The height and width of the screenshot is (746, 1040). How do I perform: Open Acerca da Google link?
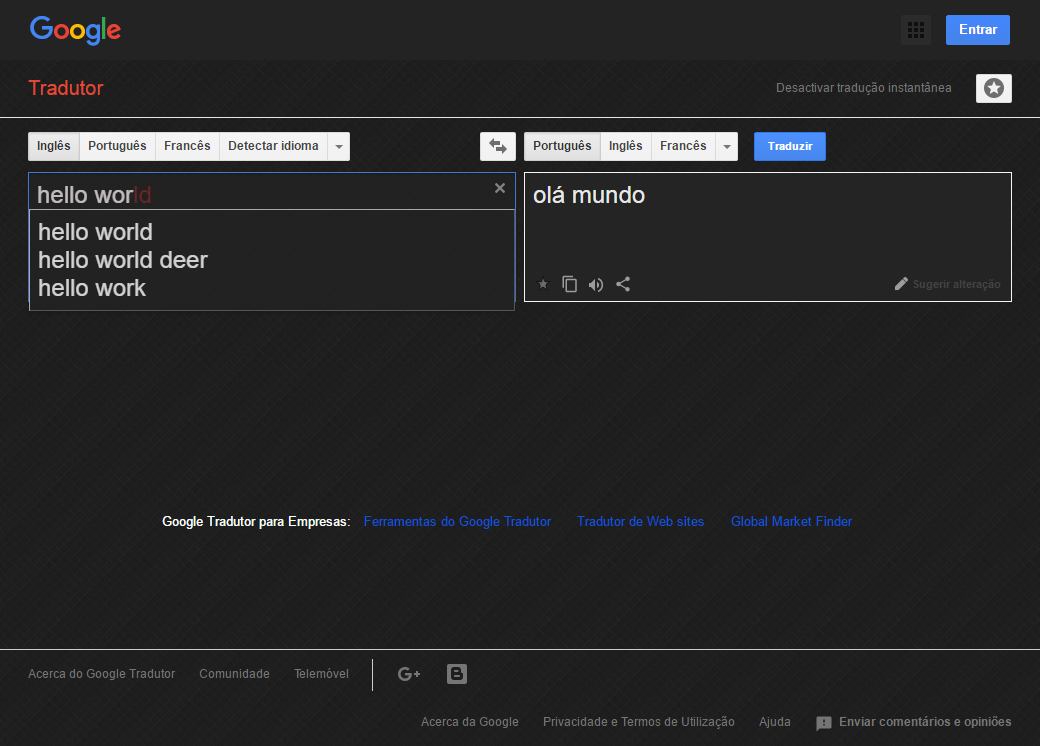(x=470, y=721)
